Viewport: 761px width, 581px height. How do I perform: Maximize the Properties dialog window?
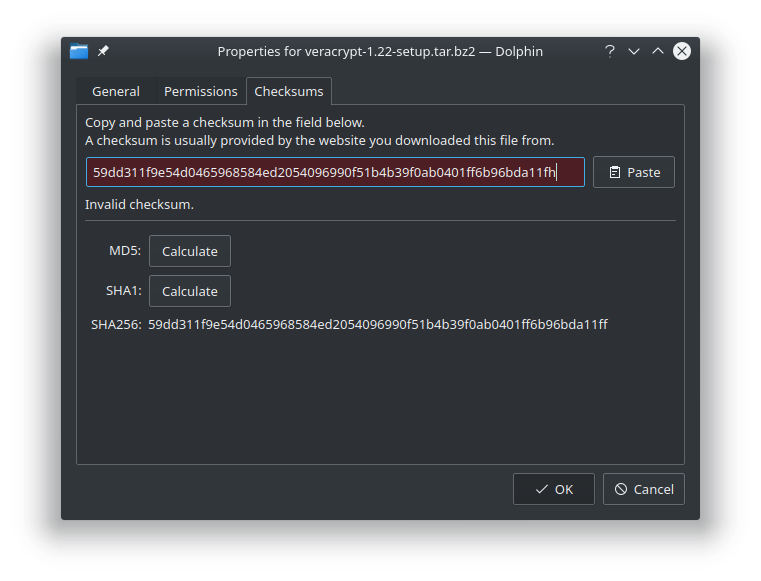pyautogui.click(x=658, y=51)
